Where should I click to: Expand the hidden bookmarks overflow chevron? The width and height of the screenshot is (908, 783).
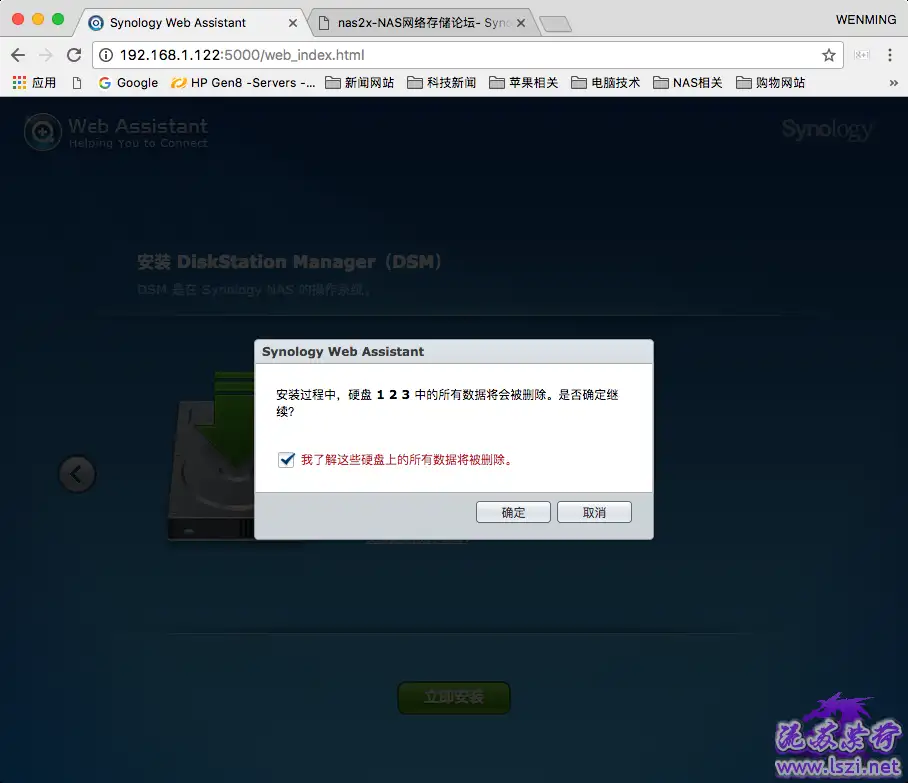(894, 83)
